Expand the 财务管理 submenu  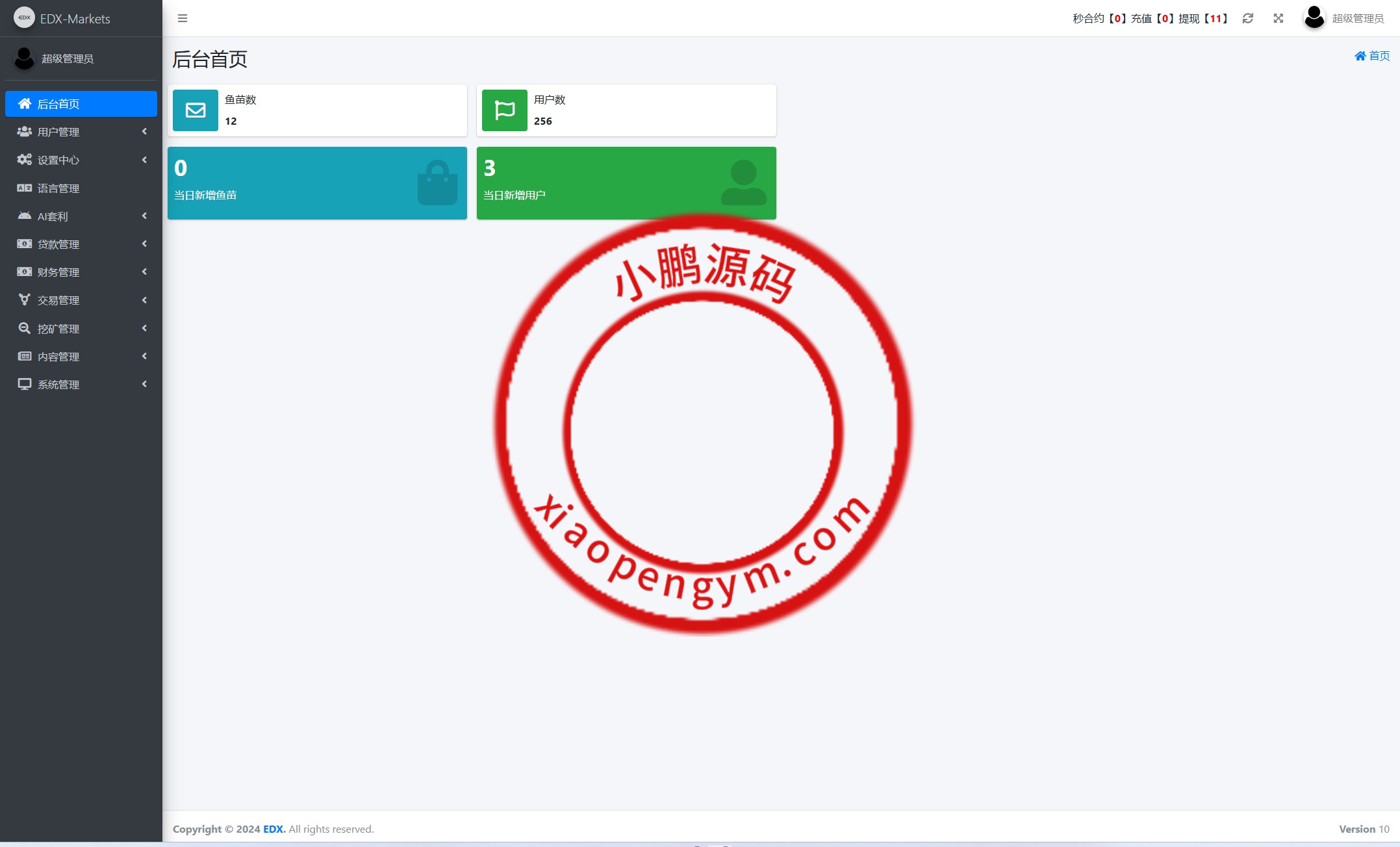[x=144, y=272]
